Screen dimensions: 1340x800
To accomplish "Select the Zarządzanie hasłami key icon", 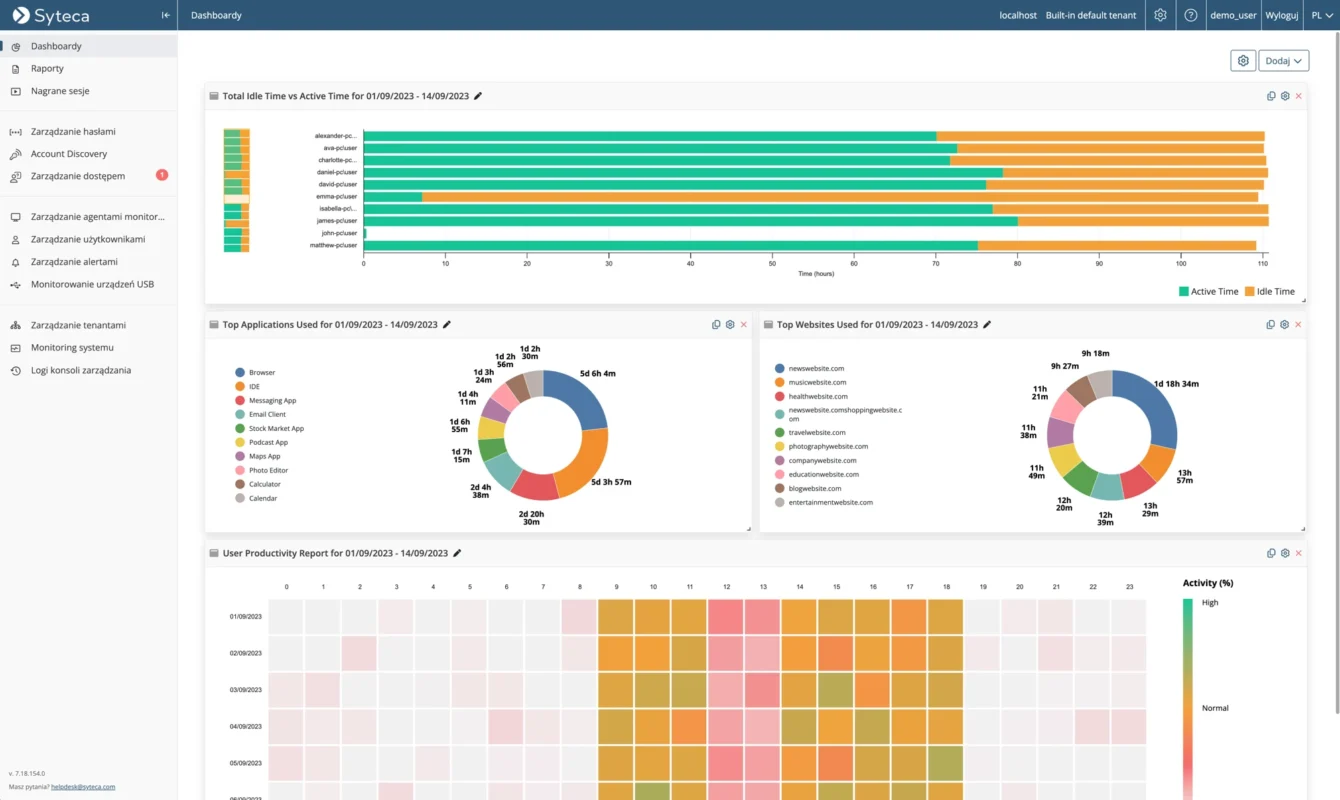I will point(15,131).
